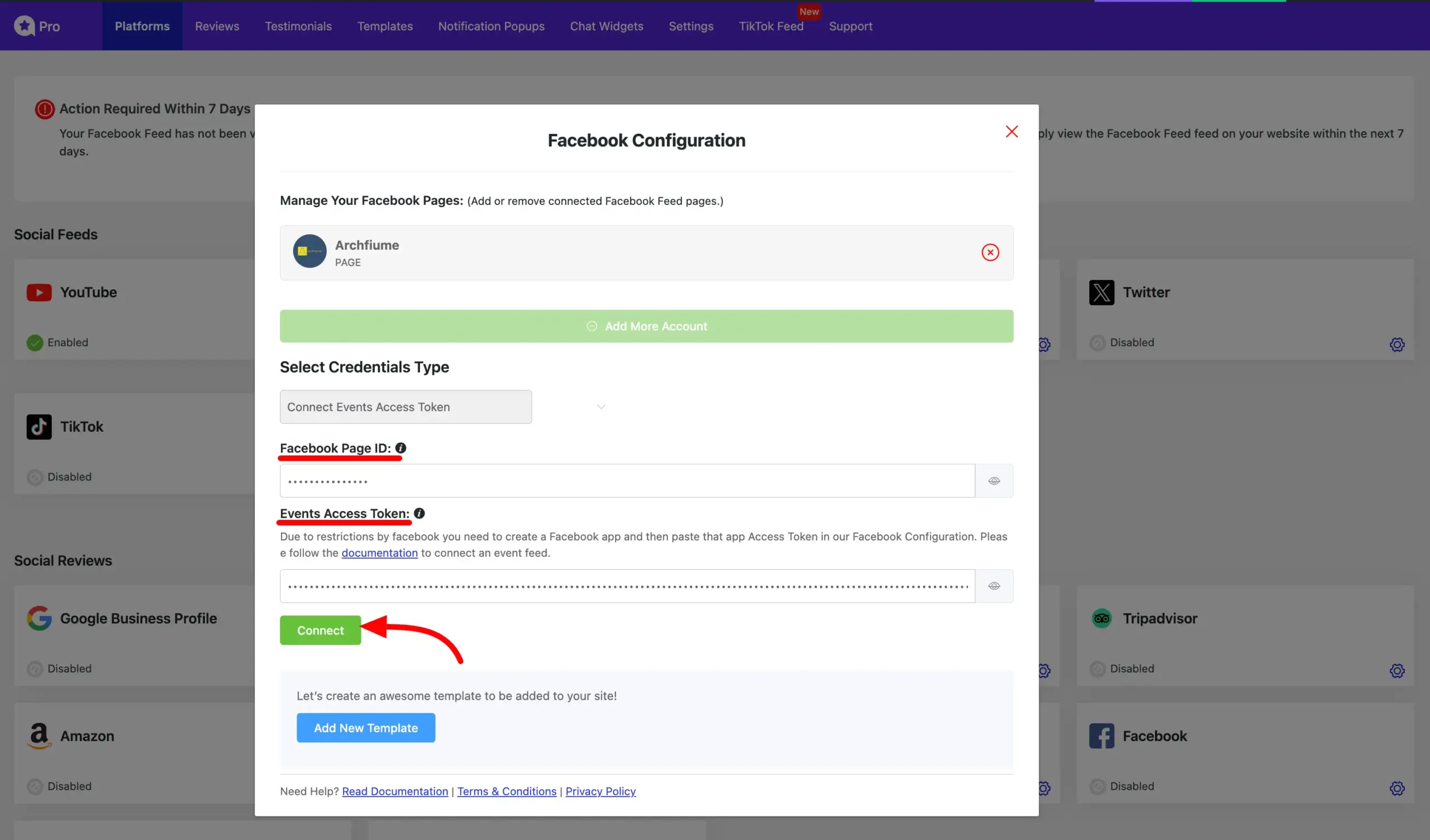Viewport: 1430px width, 840px height.
Task: Click the Archfiume page avatar
Action: [309, 251]
